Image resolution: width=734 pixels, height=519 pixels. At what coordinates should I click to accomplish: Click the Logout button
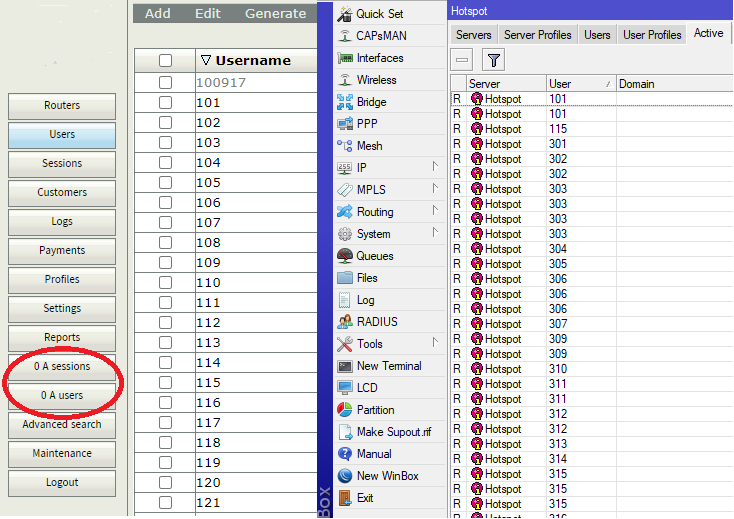click(62, 483)
